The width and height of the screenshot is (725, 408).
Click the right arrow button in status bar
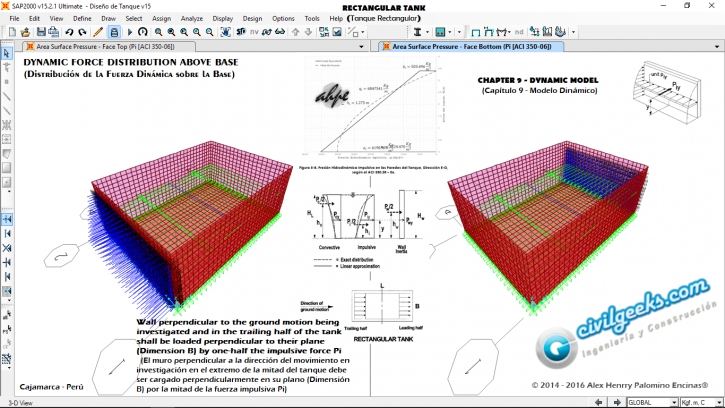coord(617,402)
